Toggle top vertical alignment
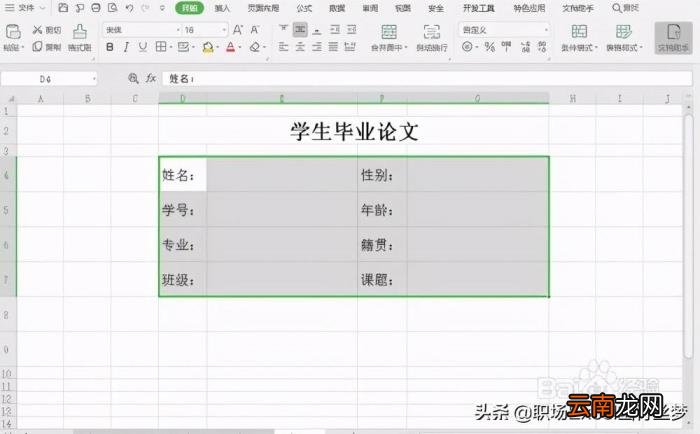 coord(283,30)
